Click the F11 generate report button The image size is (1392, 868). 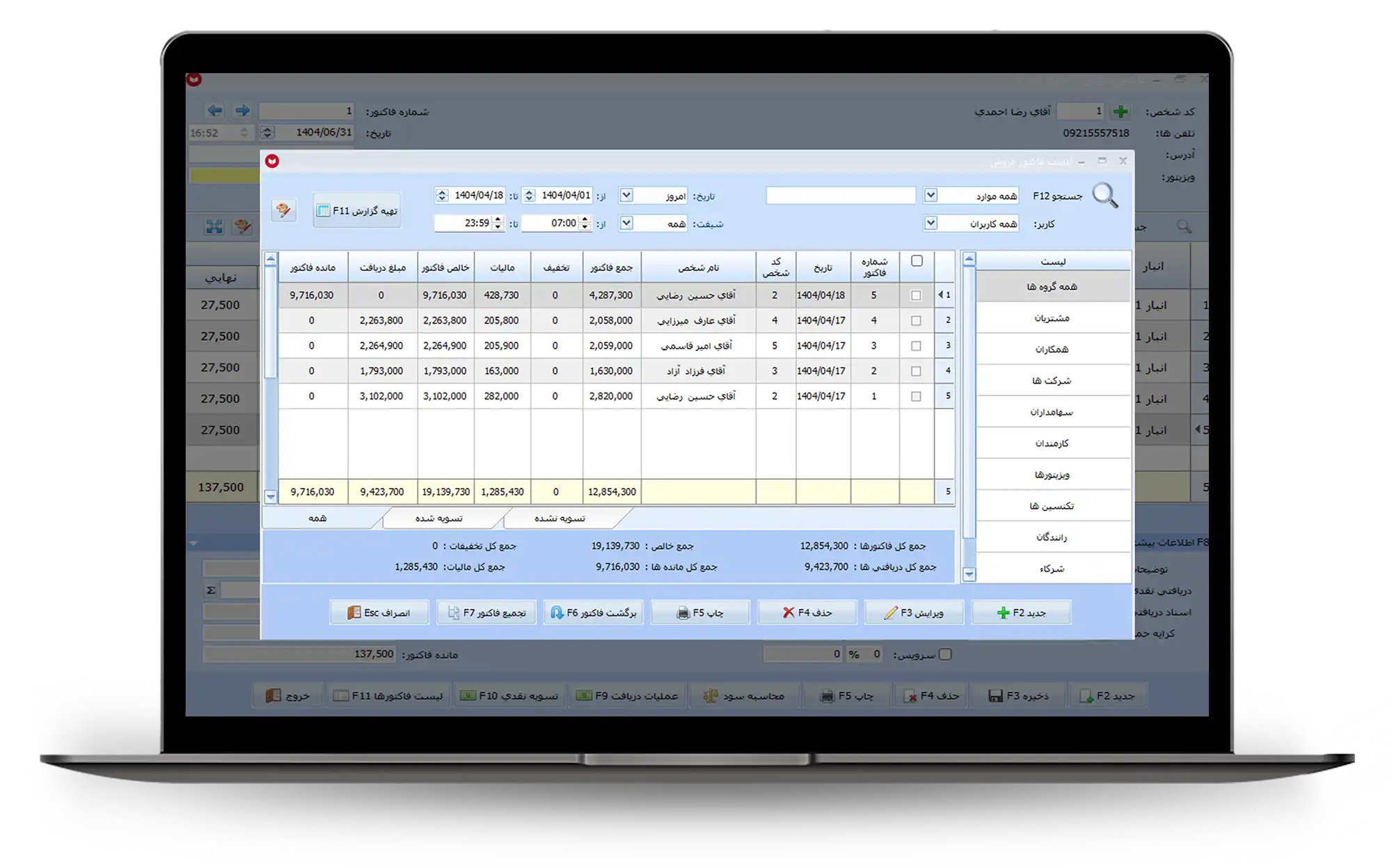pos(357,210)
